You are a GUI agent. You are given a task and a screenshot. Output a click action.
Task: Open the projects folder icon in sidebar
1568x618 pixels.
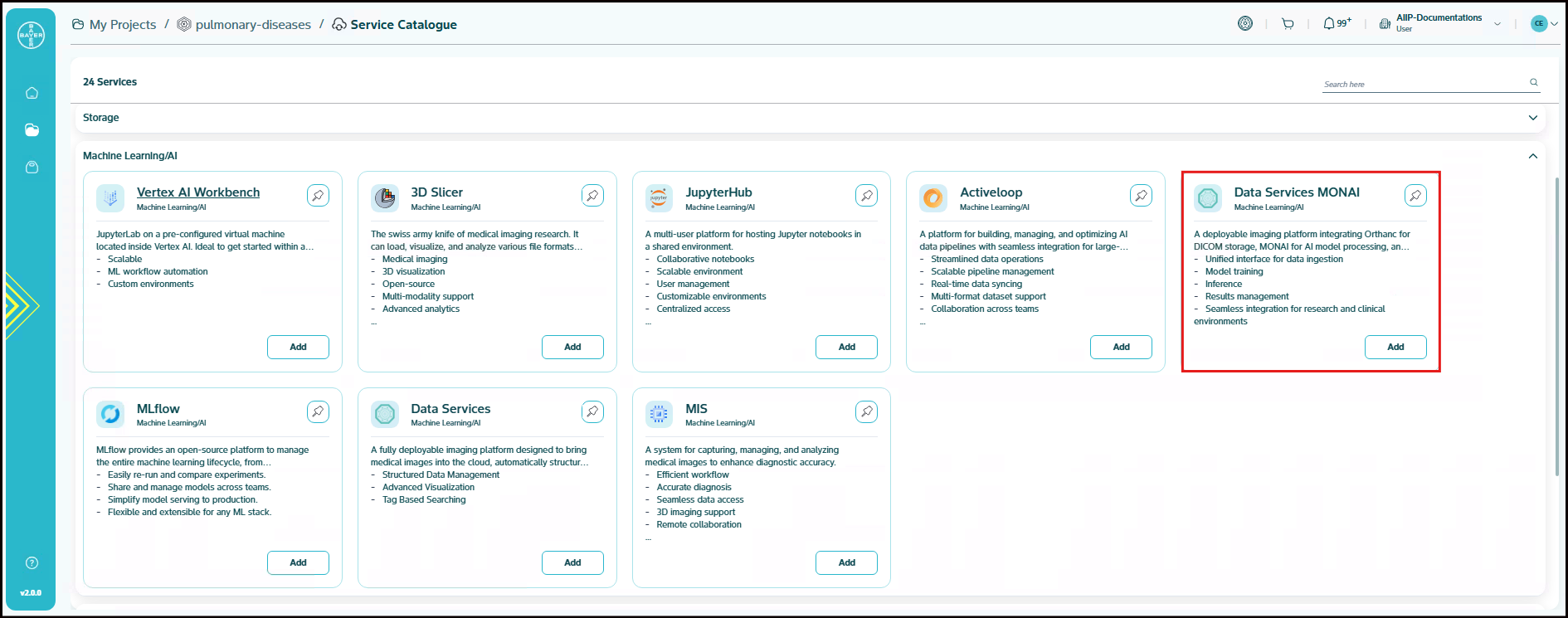tap(32, 130)
